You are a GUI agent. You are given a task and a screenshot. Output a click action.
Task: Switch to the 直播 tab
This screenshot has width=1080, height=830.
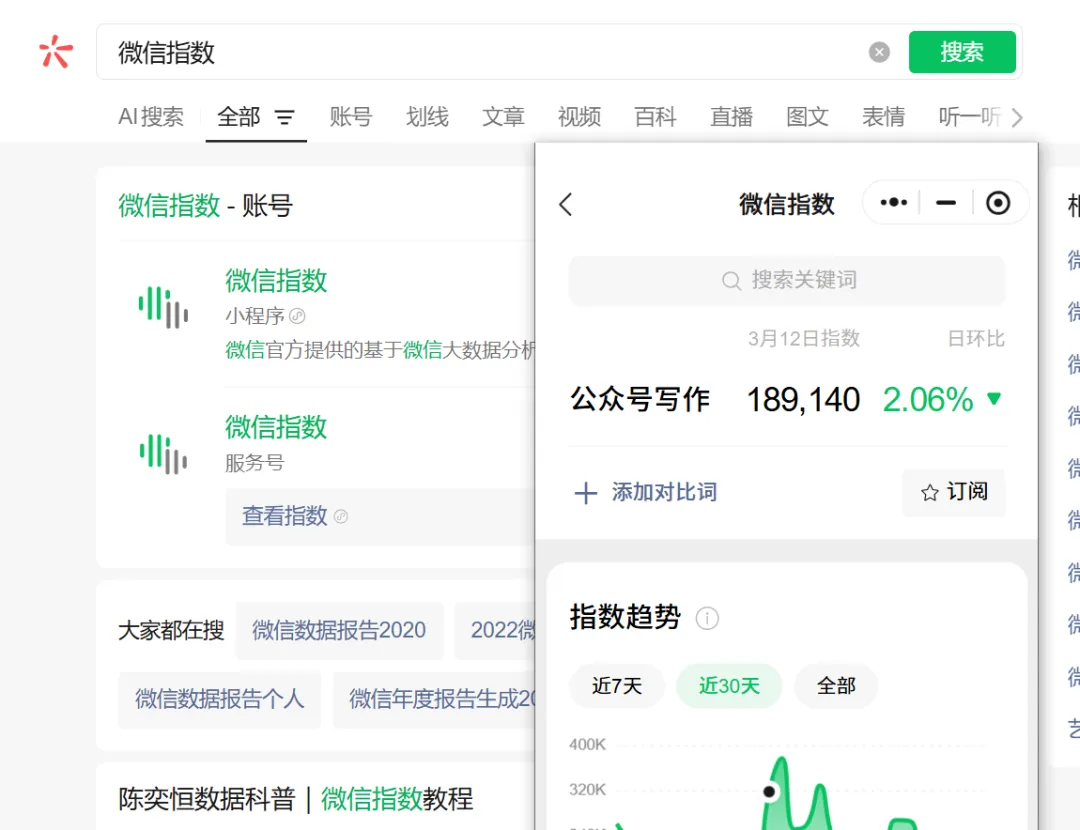click(x=731, y=117)
